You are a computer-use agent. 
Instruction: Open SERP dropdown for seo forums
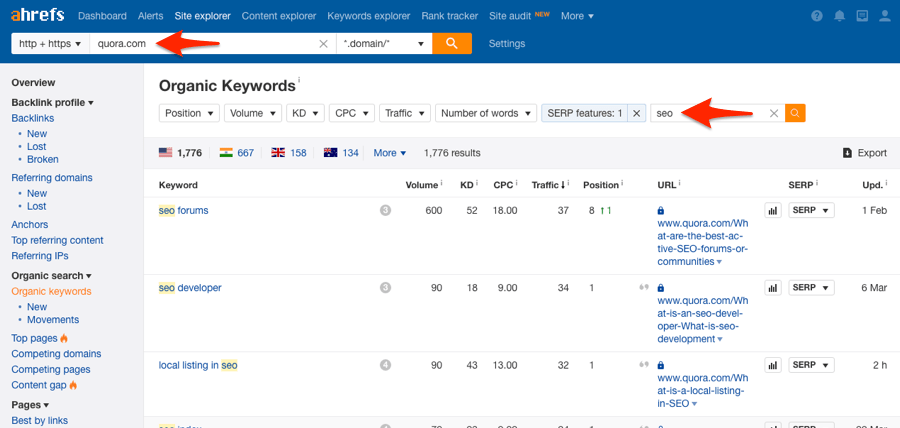coord(811,211)
